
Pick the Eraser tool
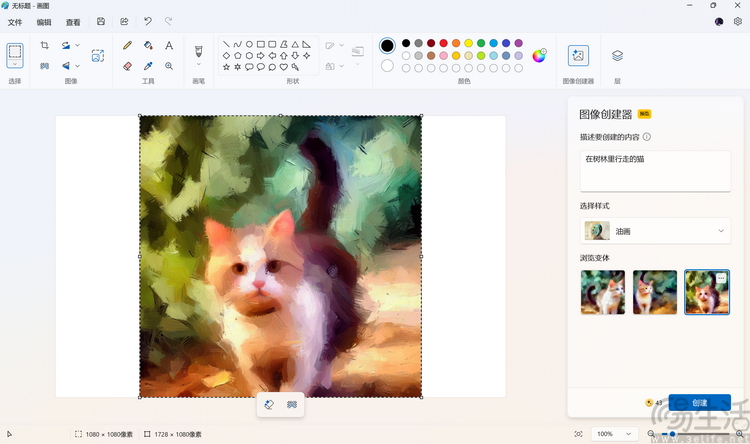[127, 66]
